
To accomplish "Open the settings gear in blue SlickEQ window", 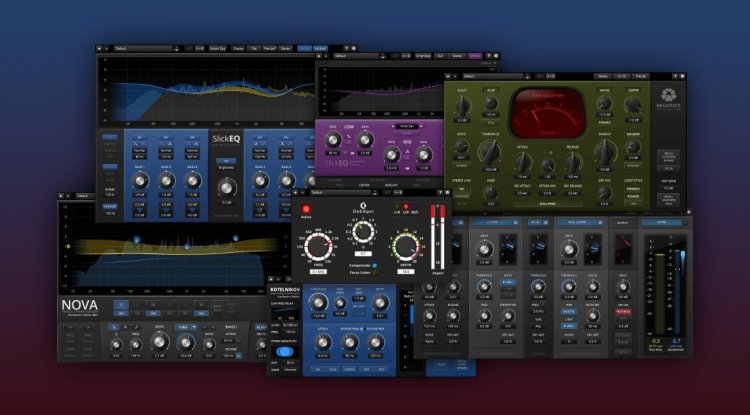I will pos(353,48).
